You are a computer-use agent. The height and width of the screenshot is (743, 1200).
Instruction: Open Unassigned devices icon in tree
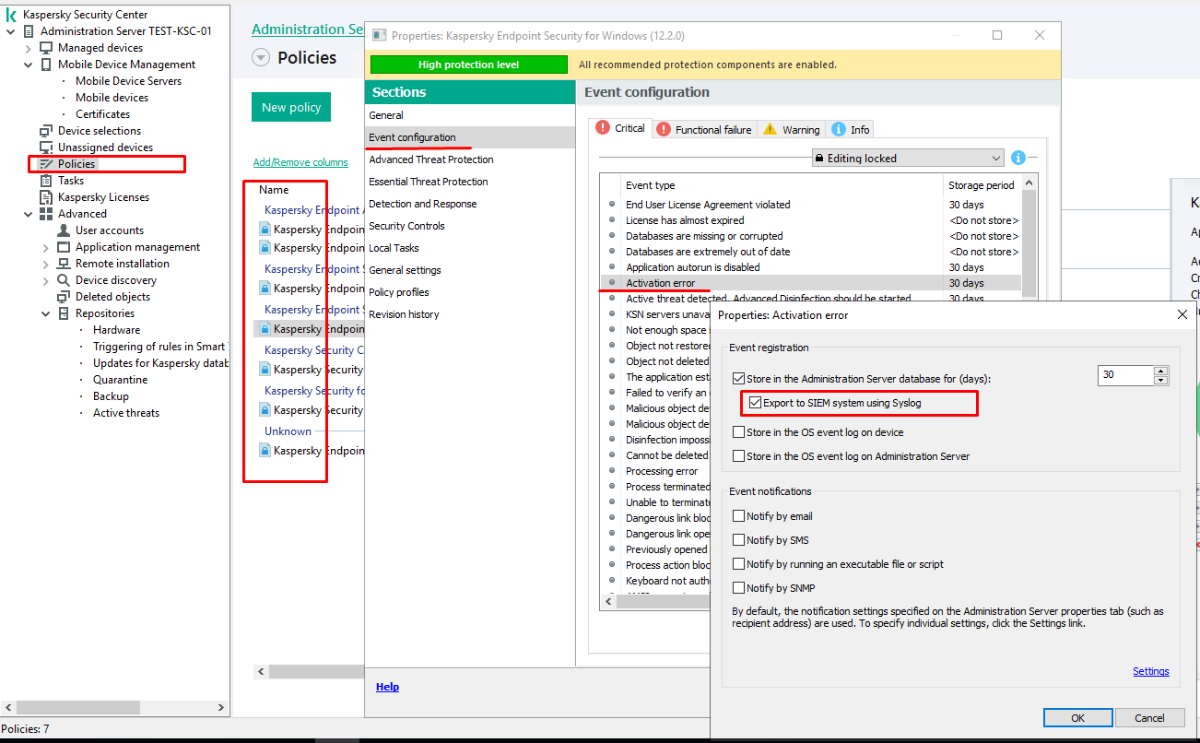click(x=46, y=147)
